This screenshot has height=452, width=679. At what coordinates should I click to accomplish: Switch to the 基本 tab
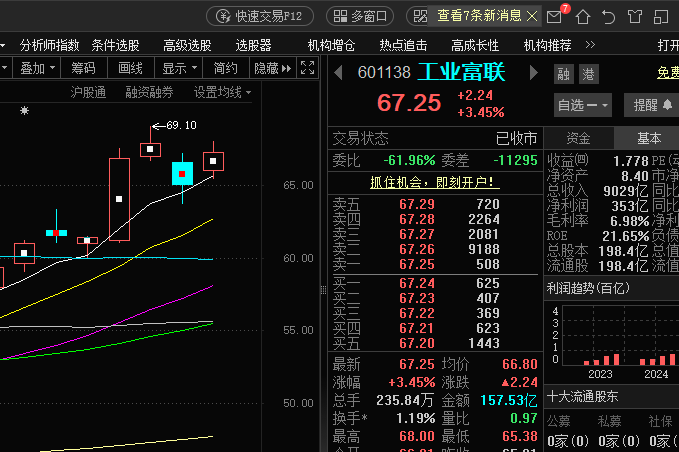(x=649, y=139)
